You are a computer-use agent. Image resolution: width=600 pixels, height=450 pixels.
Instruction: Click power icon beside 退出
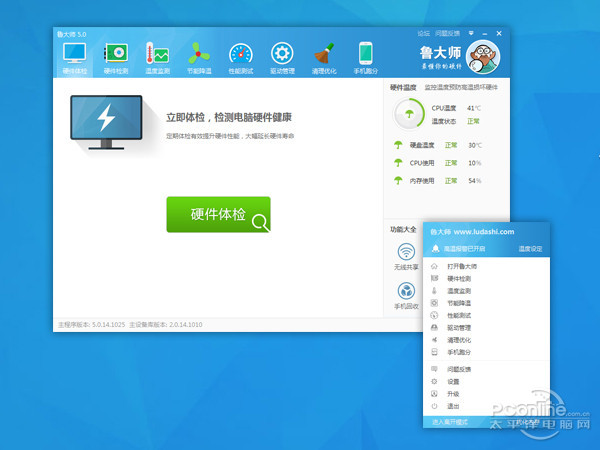(434, 406)
